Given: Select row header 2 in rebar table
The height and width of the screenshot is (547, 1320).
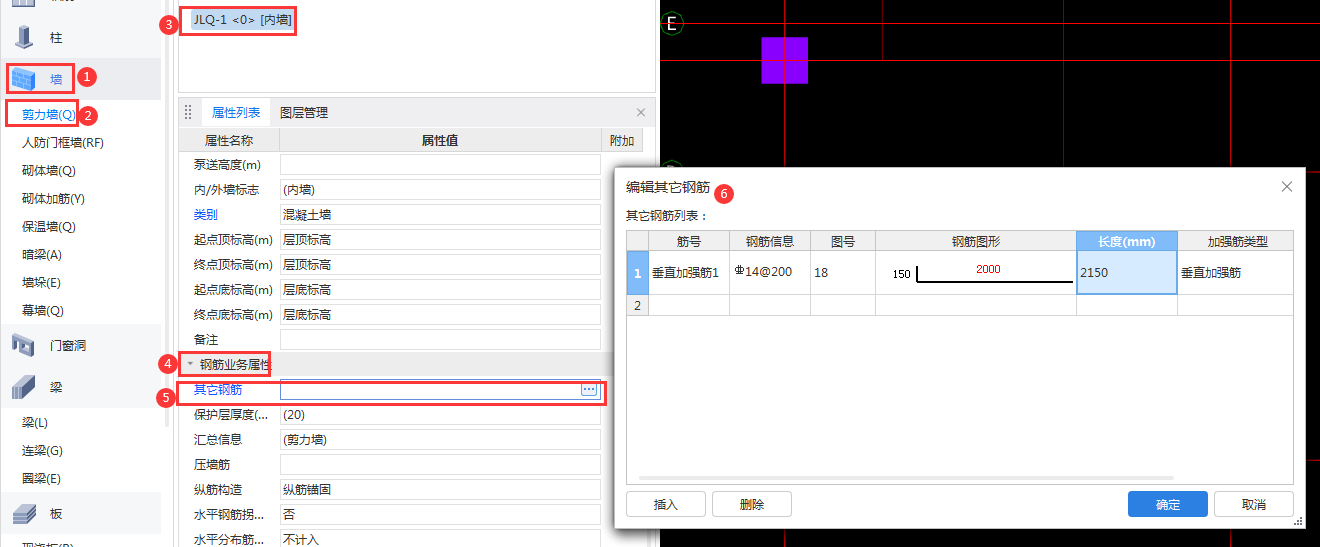Looking at the screenshot, I should (x=637, y=305).
